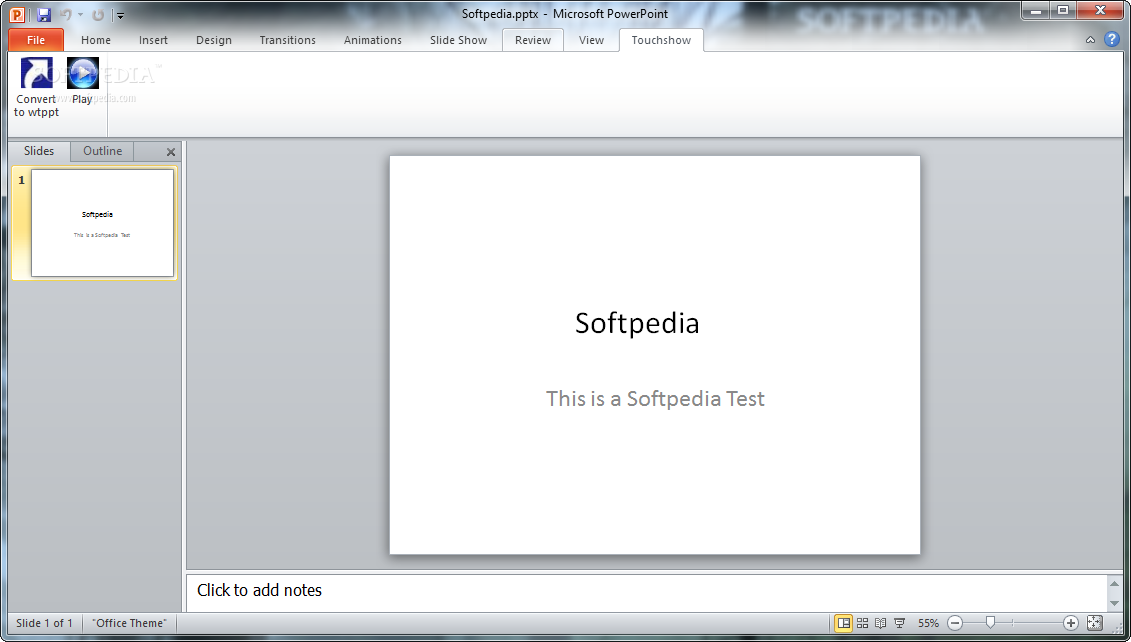Open the Slide Show ribbon tab
This screenshot has width=1131, height=642.
pyautogui.click(x=458, y=40)
